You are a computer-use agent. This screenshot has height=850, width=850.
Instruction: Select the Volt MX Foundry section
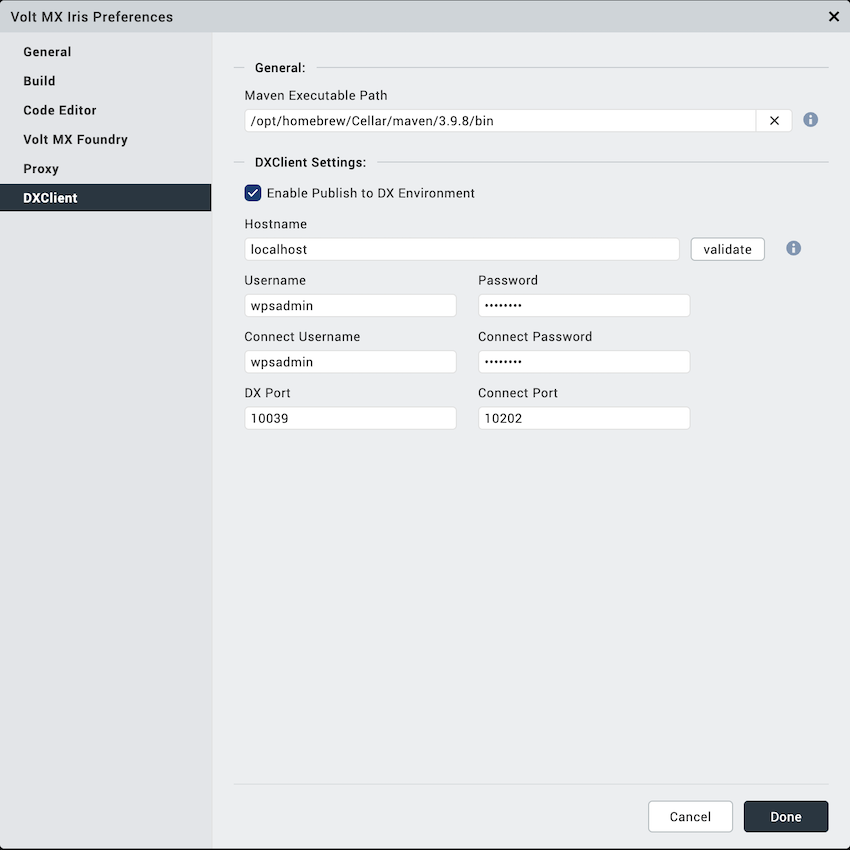tap(74, 139)
